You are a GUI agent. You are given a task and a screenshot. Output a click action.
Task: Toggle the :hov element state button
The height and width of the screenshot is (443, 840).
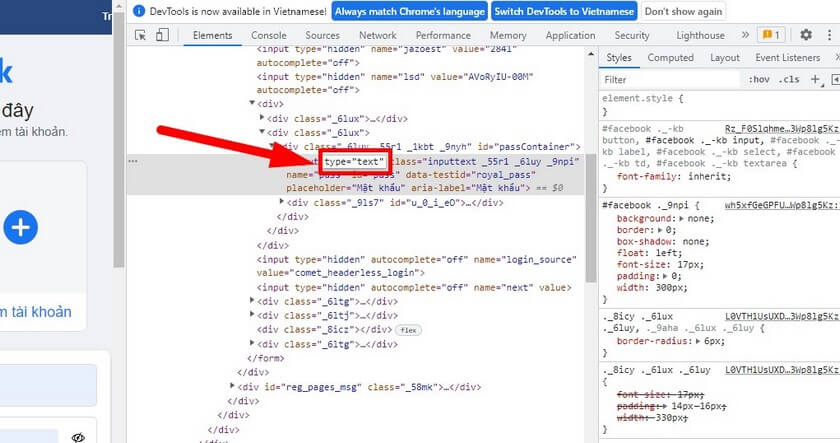pos(759,79)
